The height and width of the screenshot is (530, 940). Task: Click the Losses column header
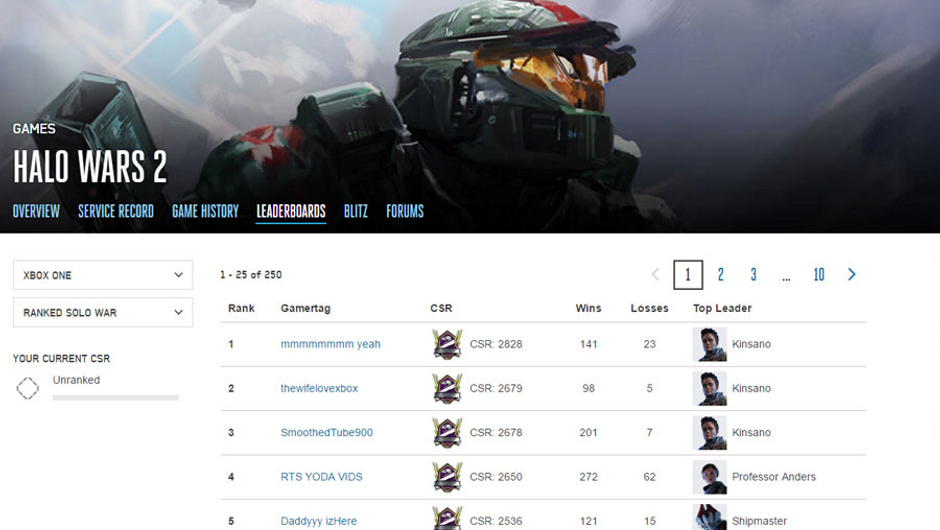tap(649, 308)
